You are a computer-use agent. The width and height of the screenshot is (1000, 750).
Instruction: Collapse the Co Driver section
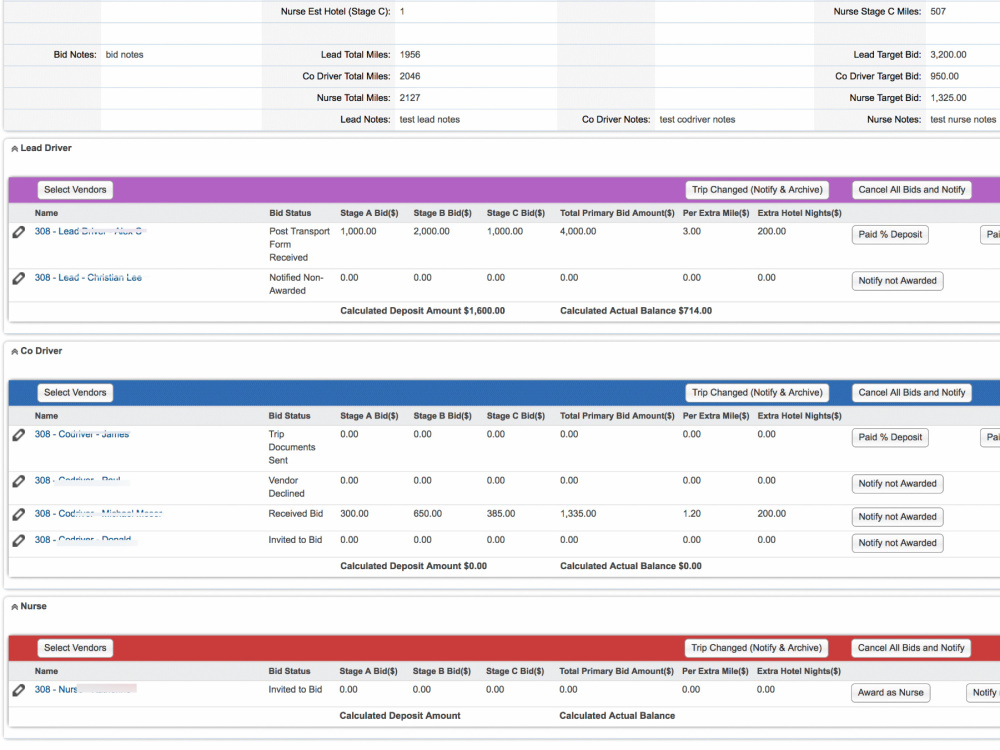[x=15, y=351]
